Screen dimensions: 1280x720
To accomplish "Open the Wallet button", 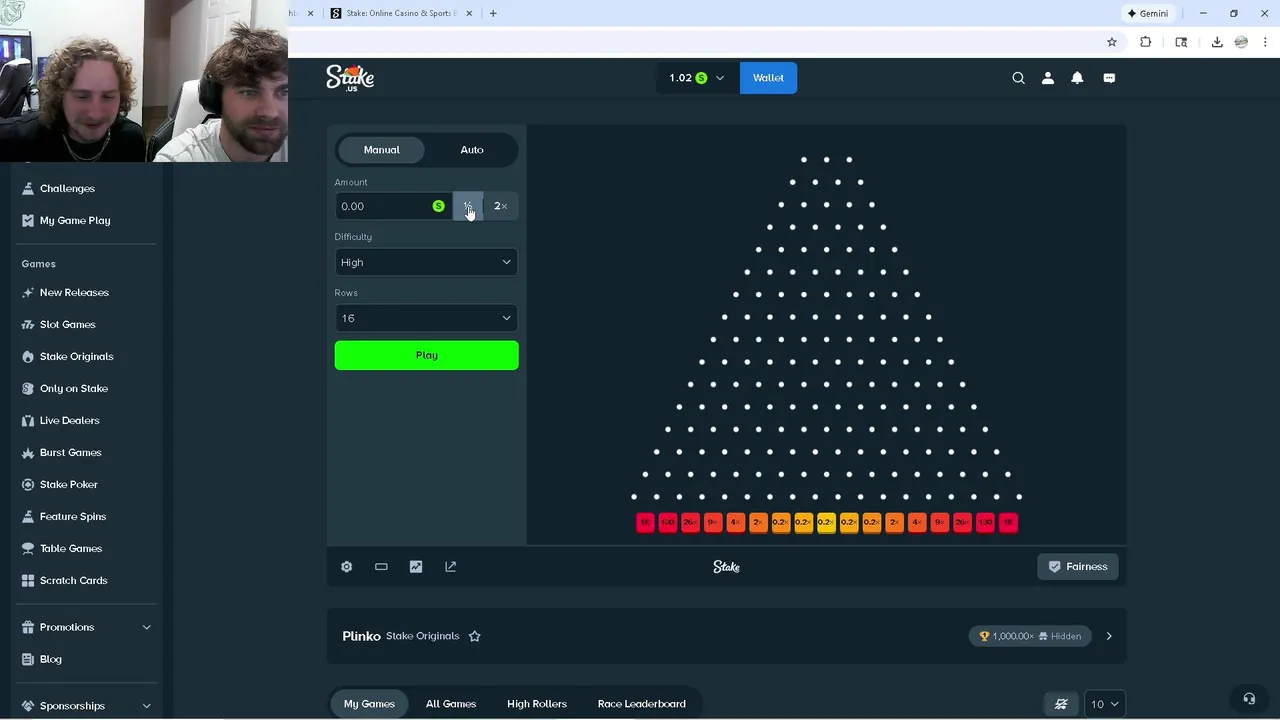I will tap(768, 78).
